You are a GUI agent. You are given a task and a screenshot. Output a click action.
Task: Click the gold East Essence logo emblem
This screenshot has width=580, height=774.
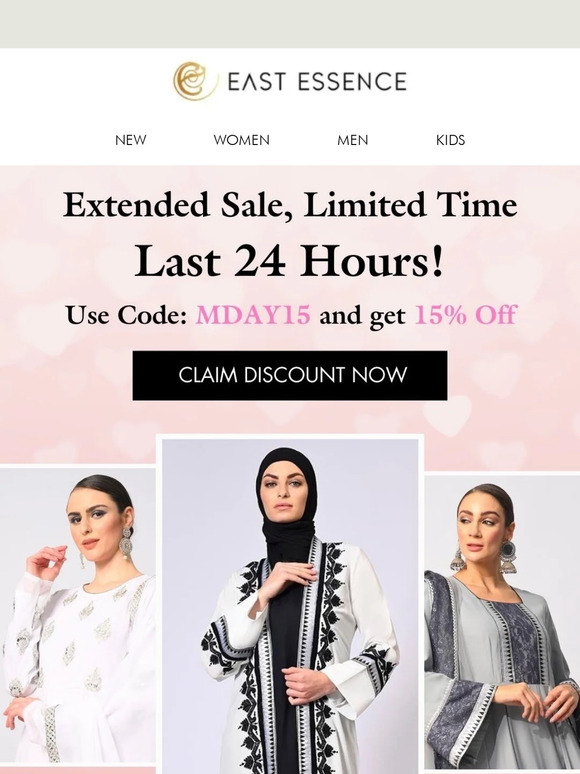click(x=195, y=81)
